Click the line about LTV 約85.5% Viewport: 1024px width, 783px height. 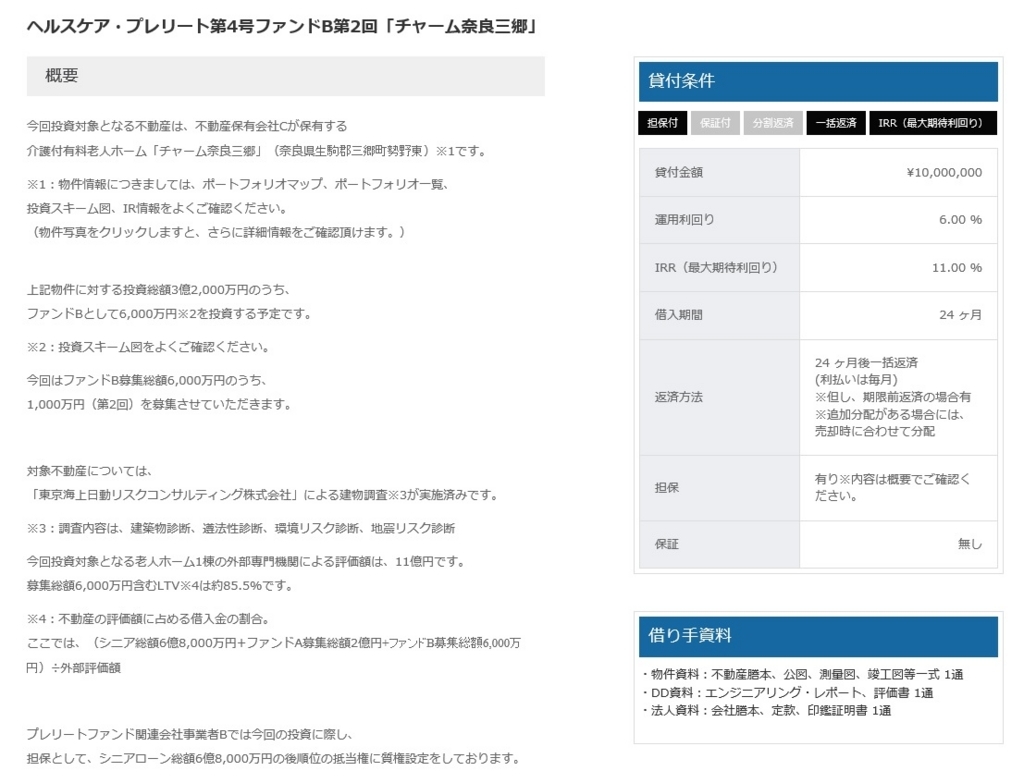[160, 586]
